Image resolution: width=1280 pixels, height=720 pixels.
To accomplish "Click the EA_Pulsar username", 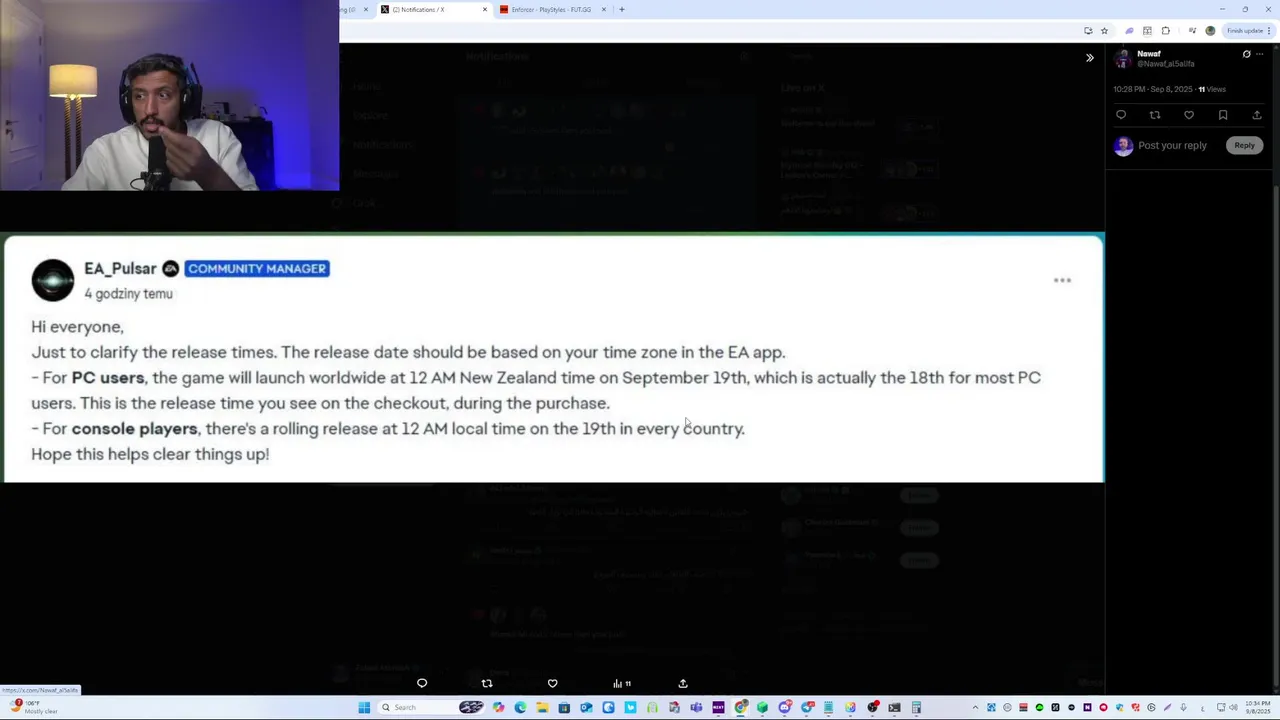I will (x=120, y=268).
